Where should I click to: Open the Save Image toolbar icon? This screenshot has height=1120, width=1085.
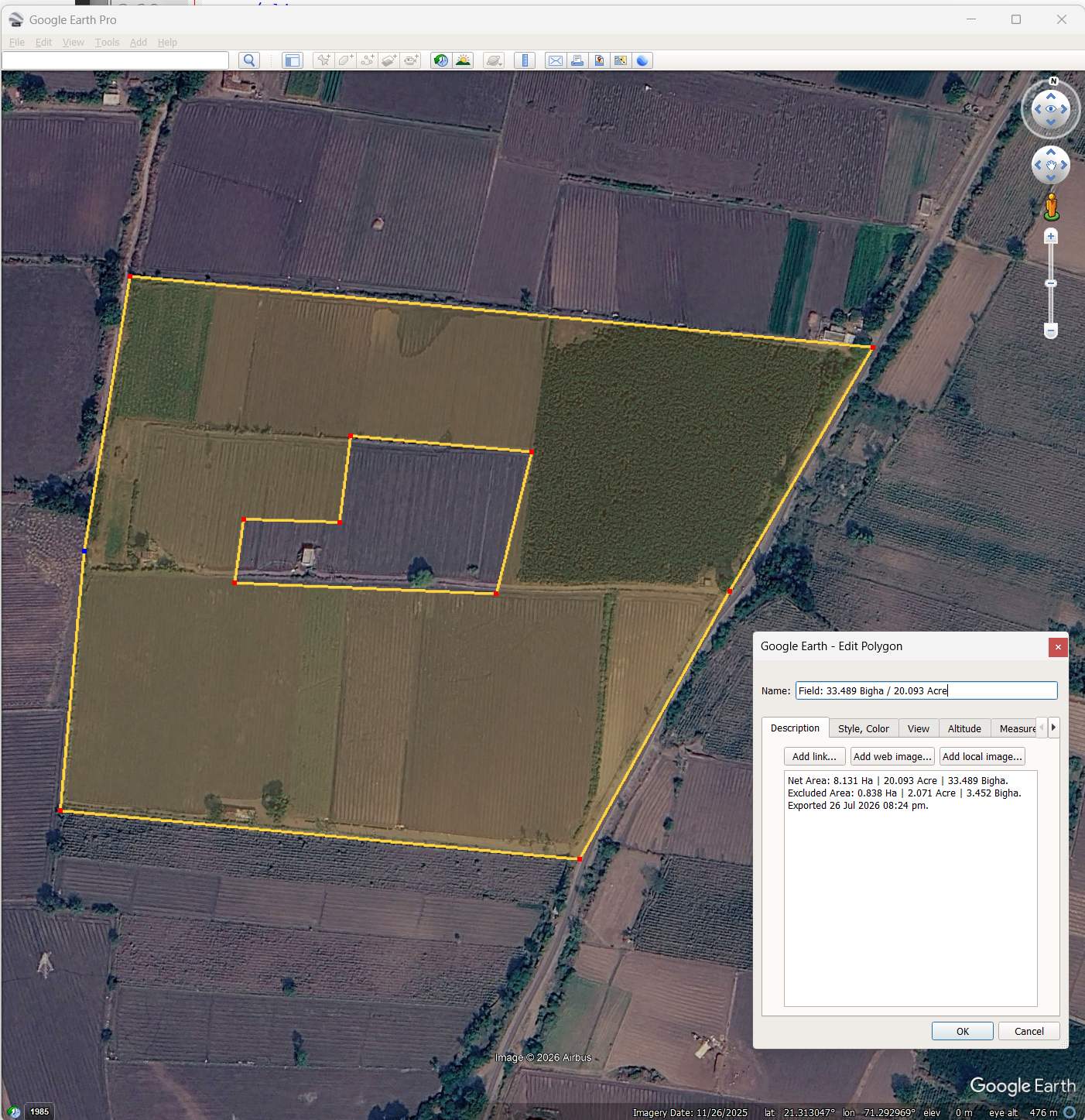[621, 60]
